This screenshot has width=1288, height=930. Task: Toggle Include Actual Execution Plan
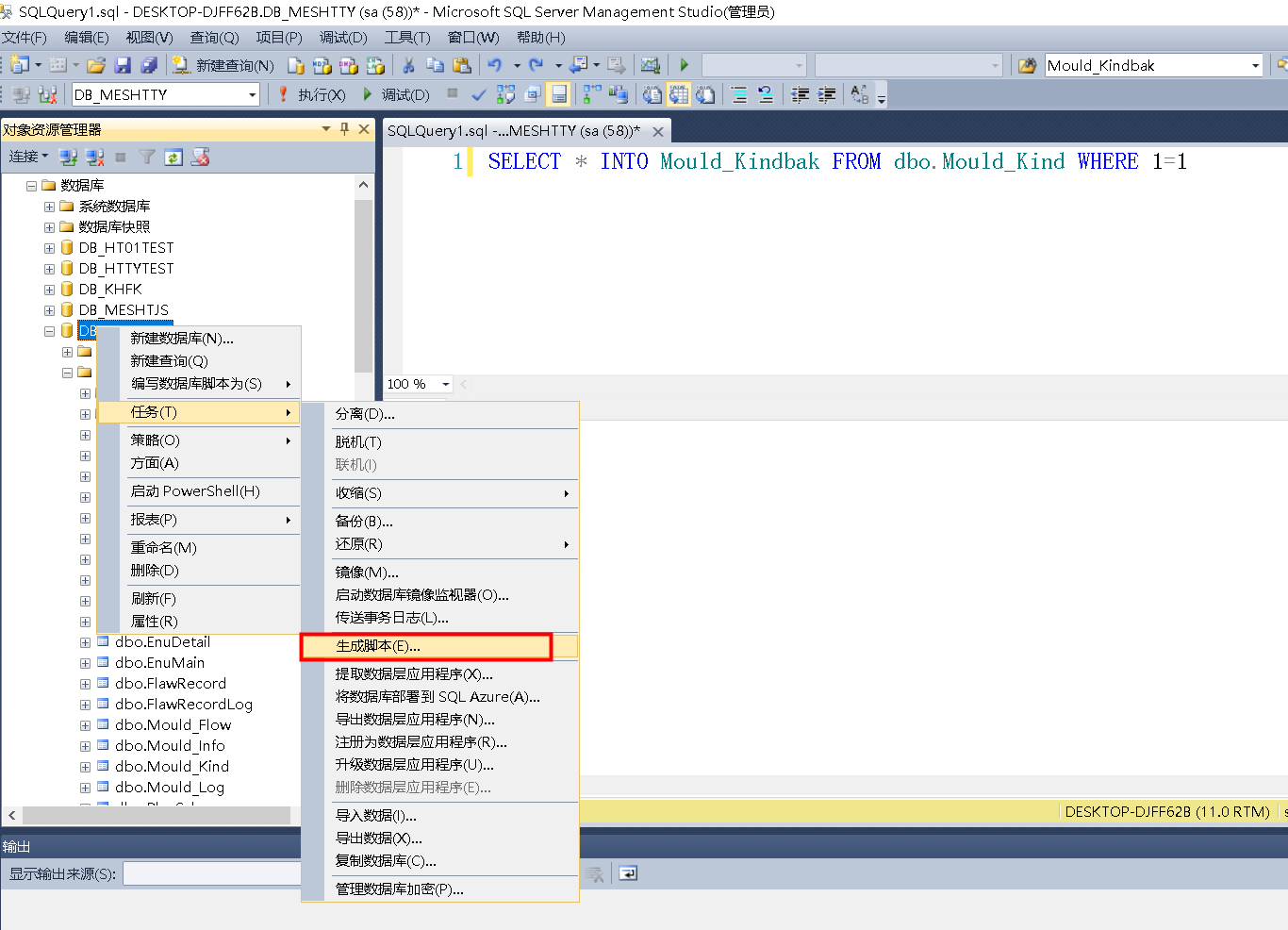tap(592, 94)
